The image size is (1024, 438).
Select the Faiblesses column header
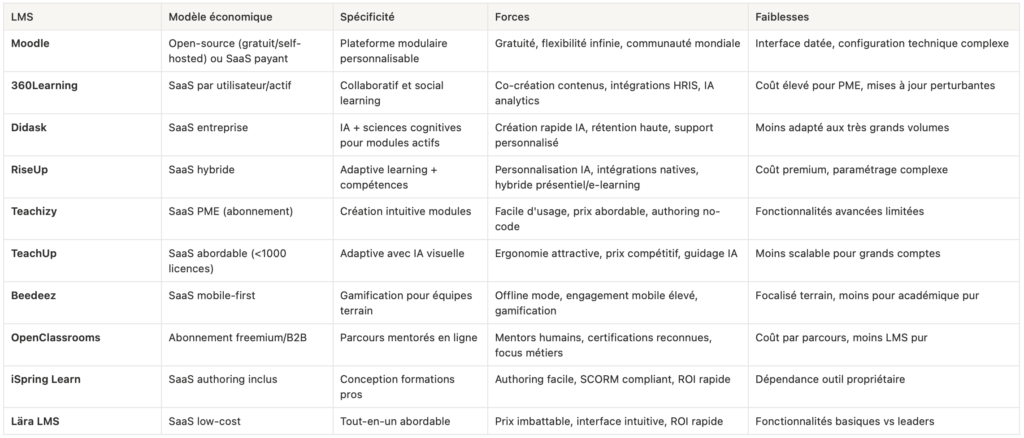pyautogui.click(x=782, y=17)
